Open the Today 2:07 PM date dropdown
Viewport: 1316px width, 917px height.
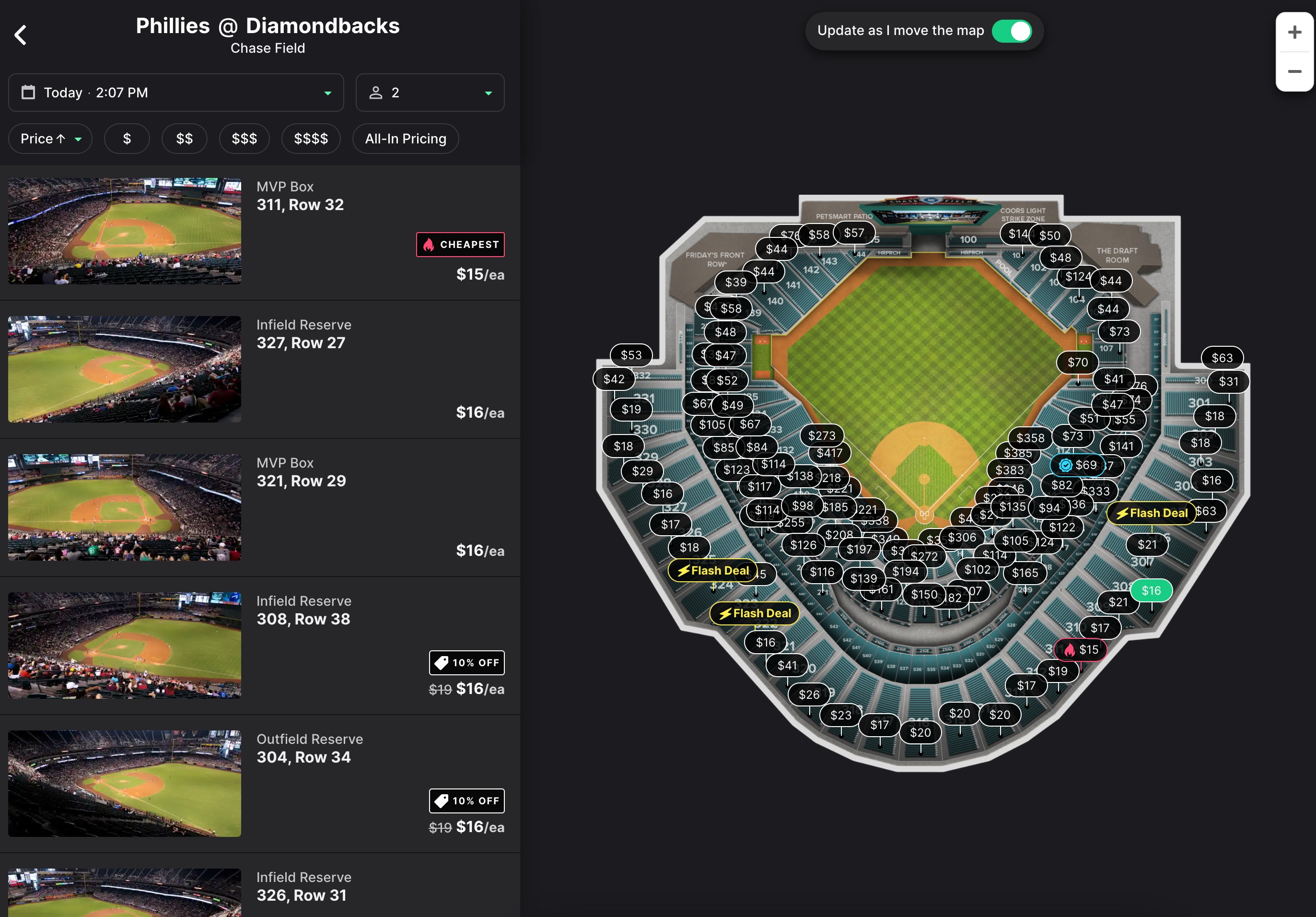[x=176, y=93]
